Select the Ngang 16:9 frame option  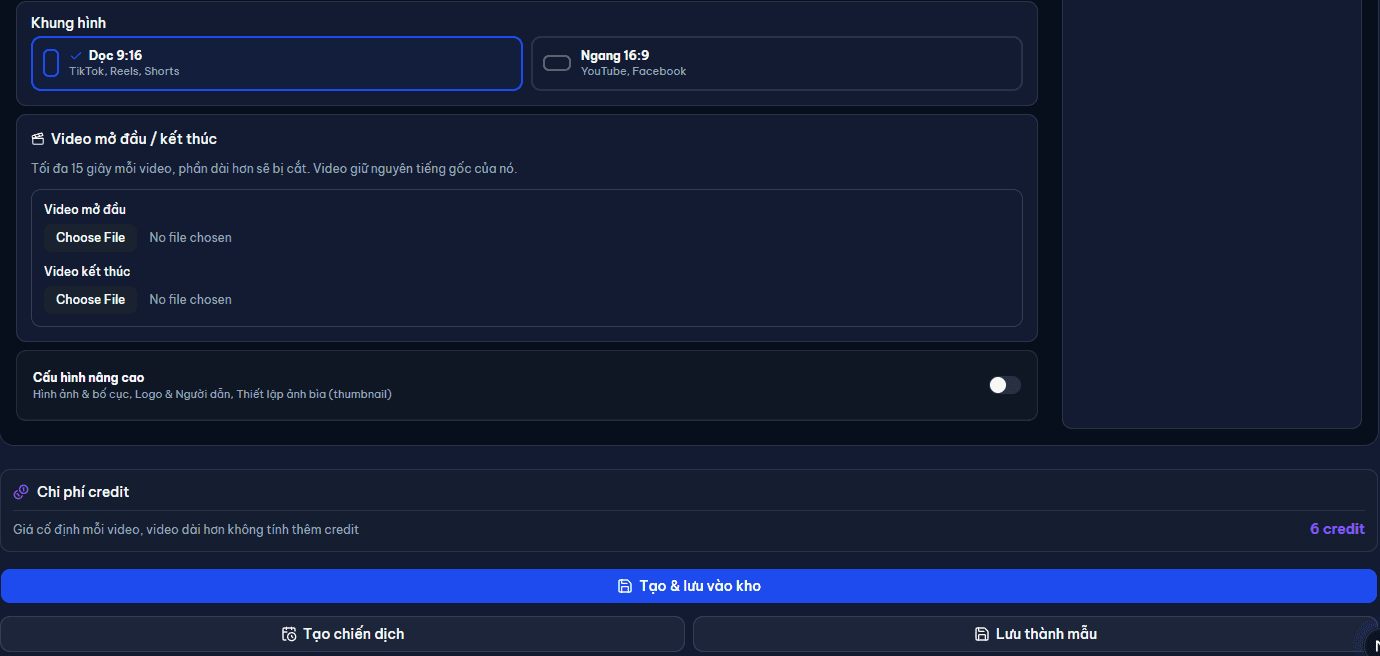[777, 64]
